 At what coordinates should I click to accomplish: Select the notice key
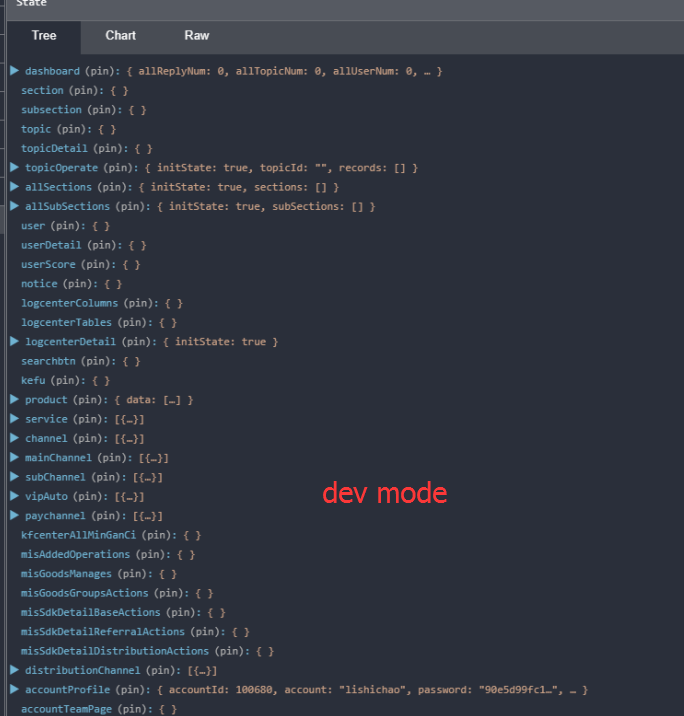pos(39,284)
